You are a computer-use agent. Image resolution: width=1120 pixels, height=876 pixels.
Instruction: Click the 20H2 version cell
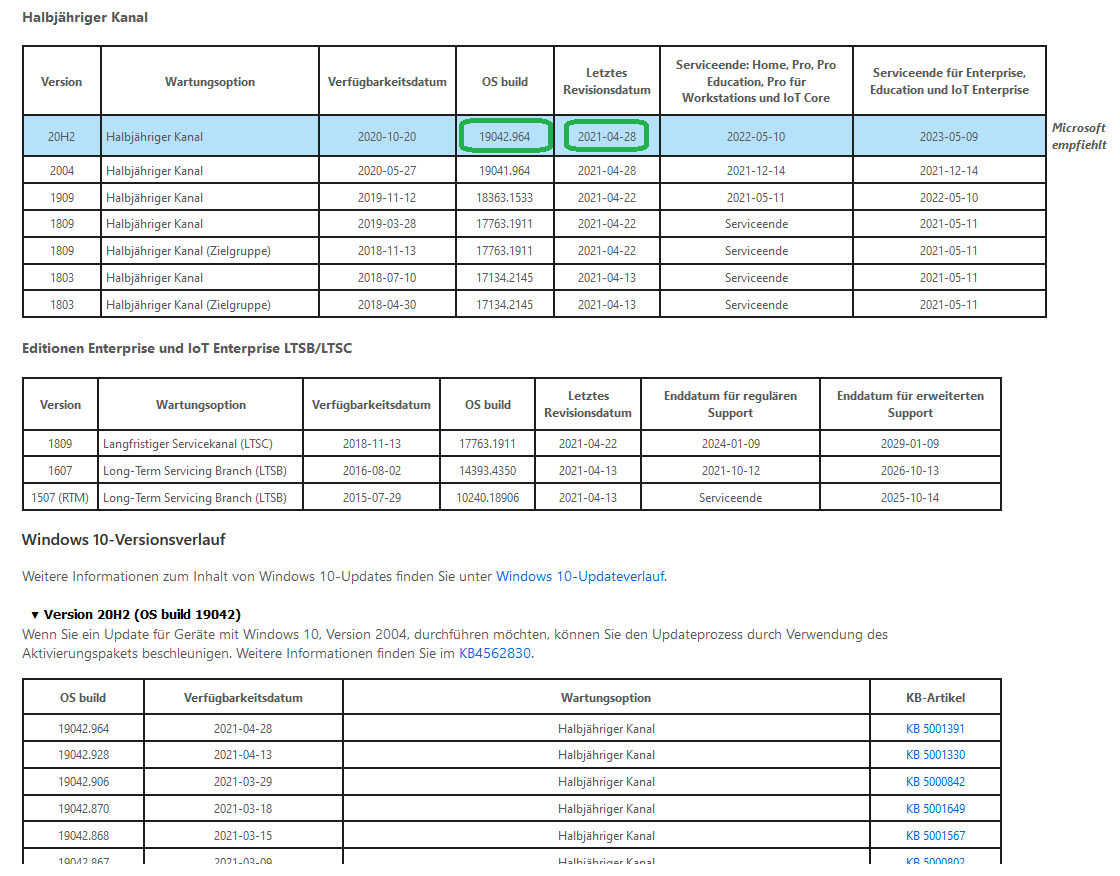point(61,136)
